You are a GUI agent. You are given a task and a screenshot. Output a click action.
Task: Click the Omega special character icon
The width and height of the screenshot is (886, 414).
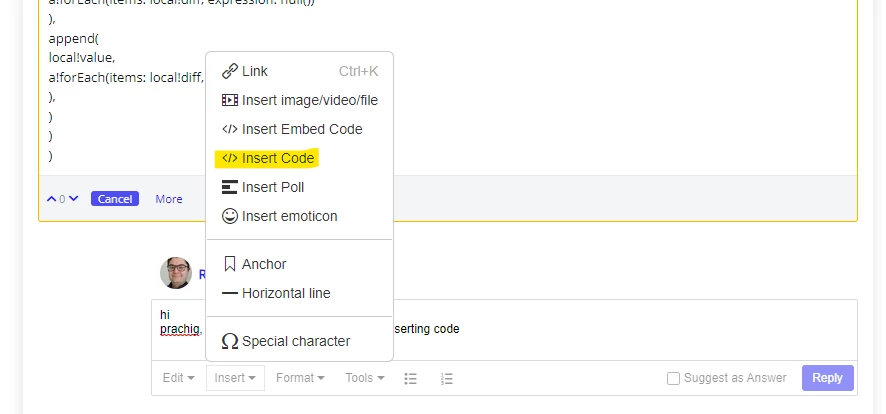tap(229, 341)
